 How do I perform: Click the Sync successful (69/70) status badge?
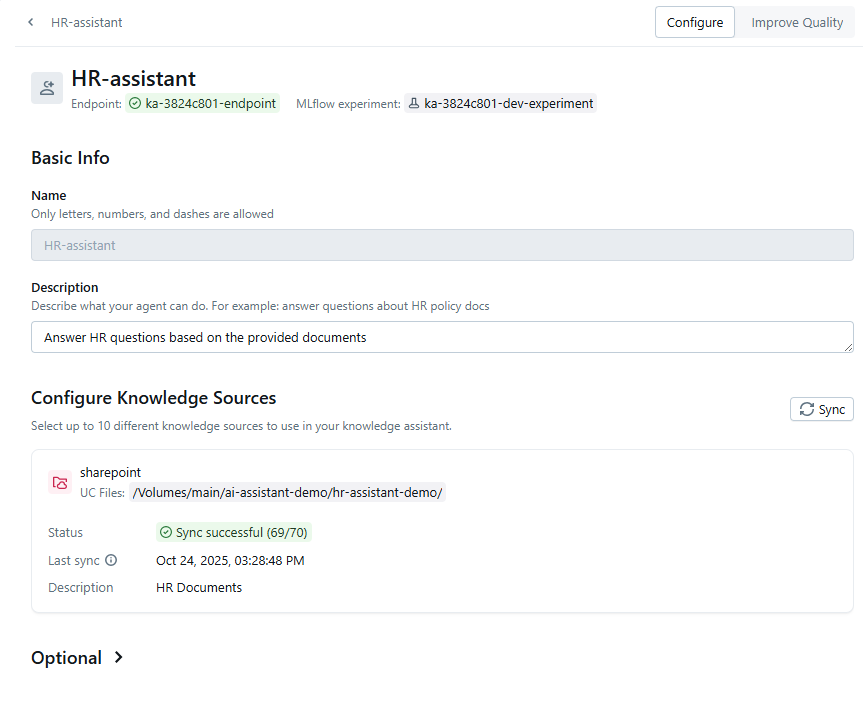[x=233, y=532]
